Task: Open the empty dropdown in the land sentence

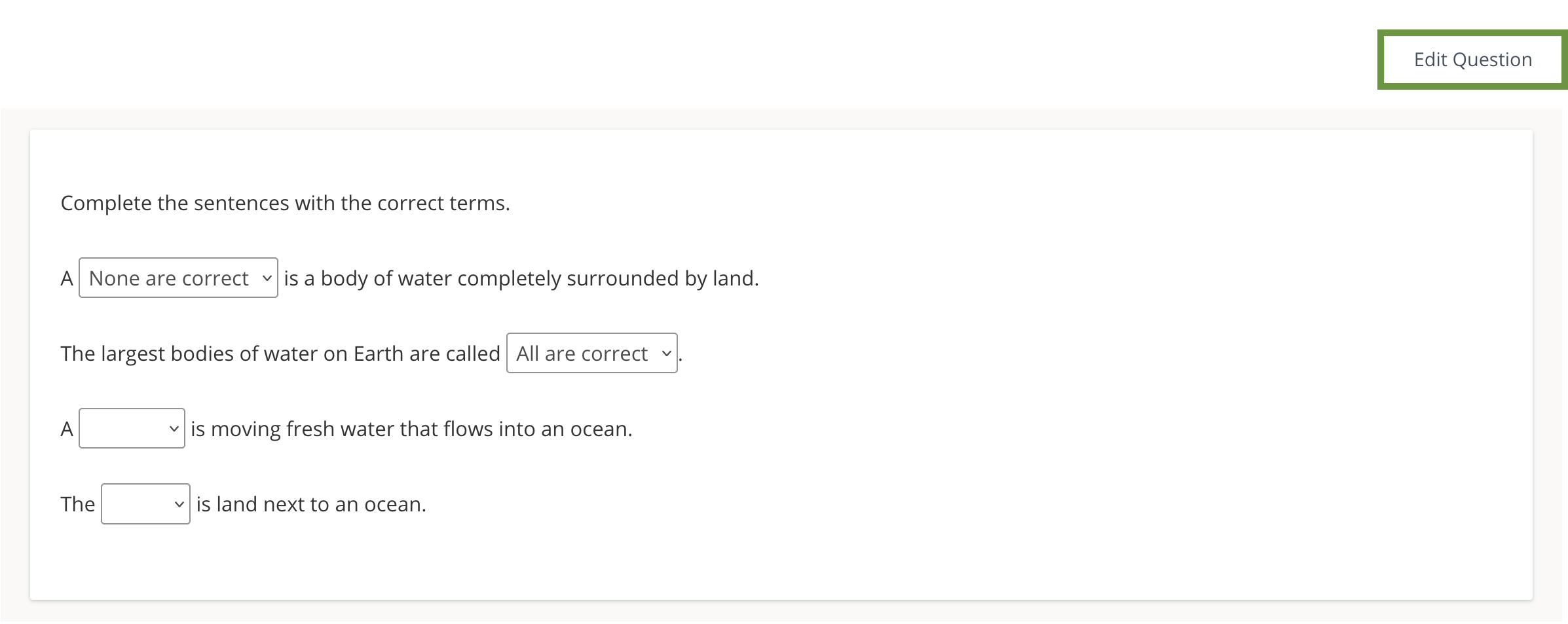Action: [145, 504]
